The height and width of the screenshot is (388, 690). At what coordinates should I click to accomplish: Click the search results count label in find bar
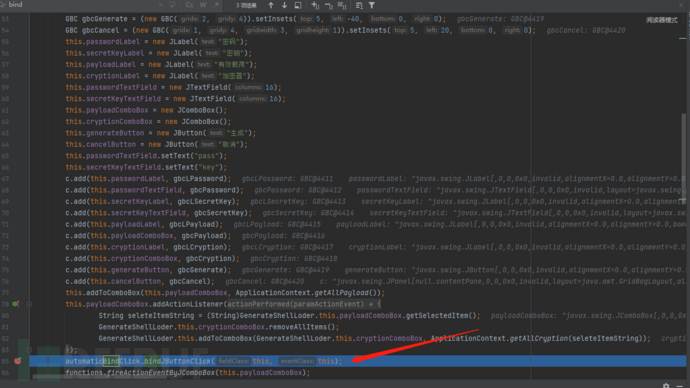(x=246, y=6)
